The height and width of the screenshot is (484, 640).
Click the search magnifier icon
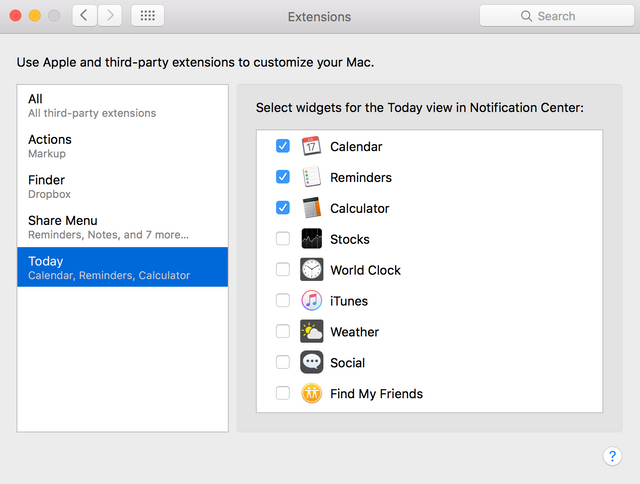[526, 16]
